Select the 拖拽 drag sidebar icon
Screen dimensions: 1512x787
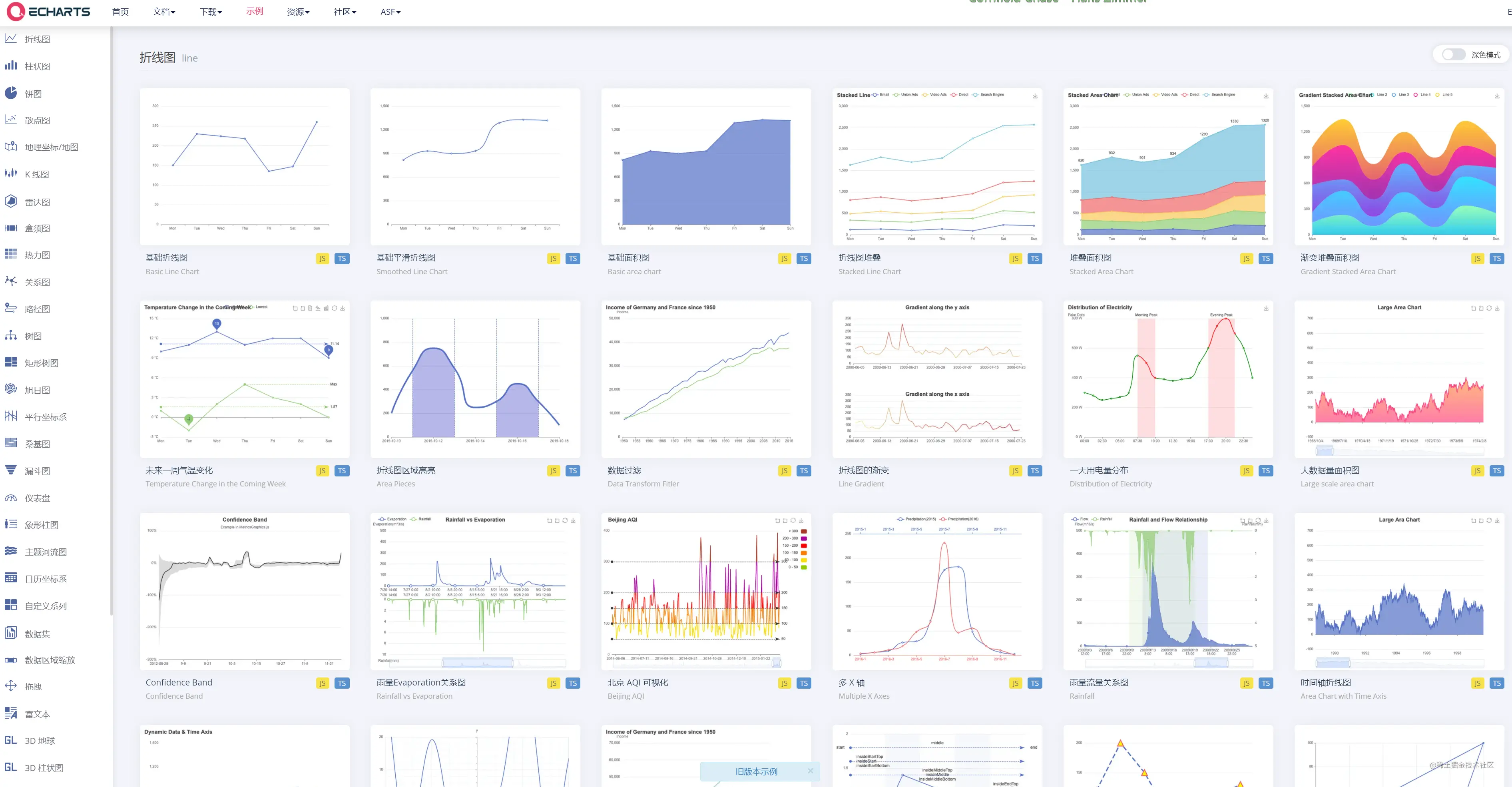(x=10, y=686)
